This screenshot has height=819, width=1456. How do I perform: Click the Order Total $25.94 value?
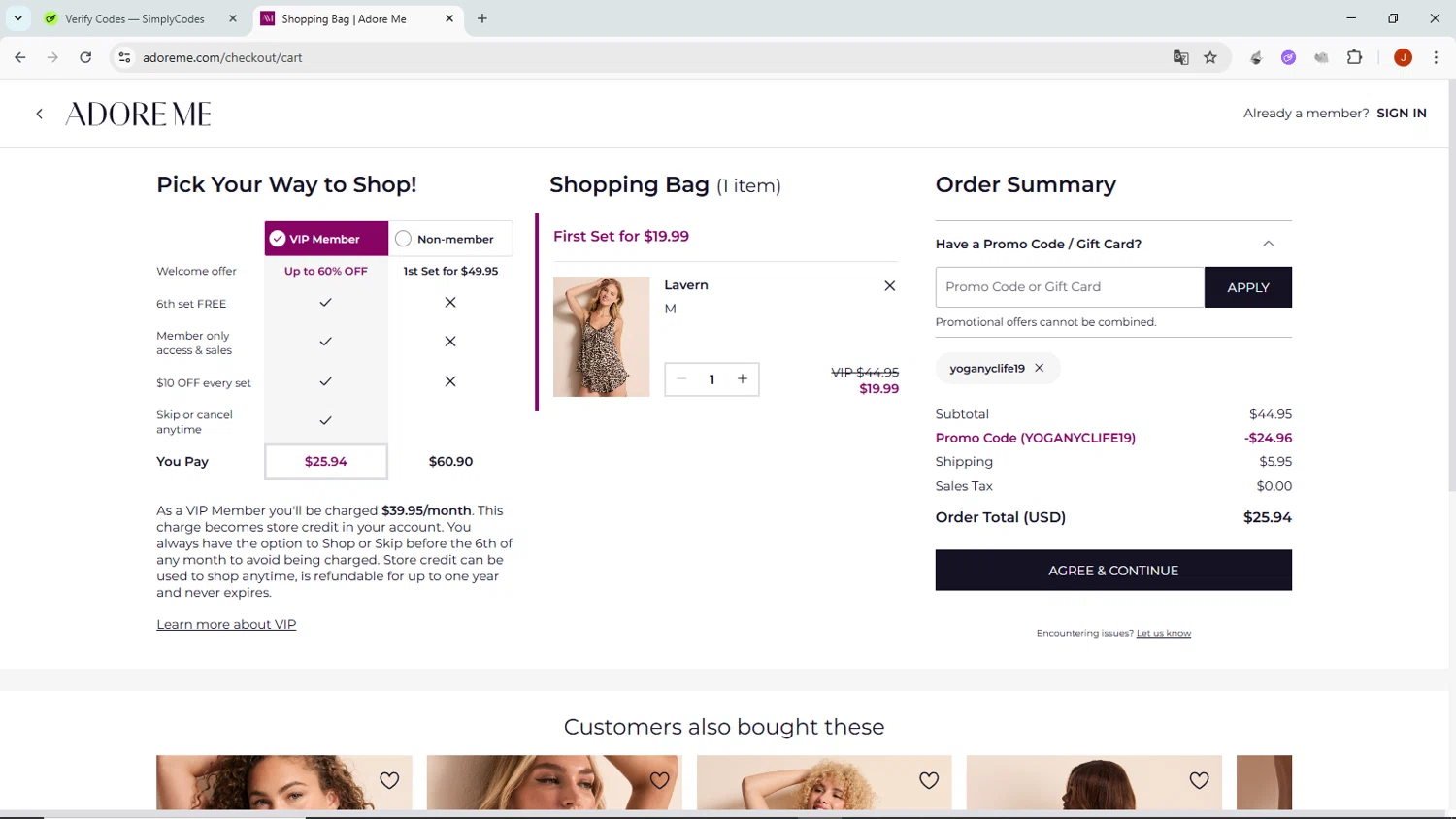[x=1268, y=517]
